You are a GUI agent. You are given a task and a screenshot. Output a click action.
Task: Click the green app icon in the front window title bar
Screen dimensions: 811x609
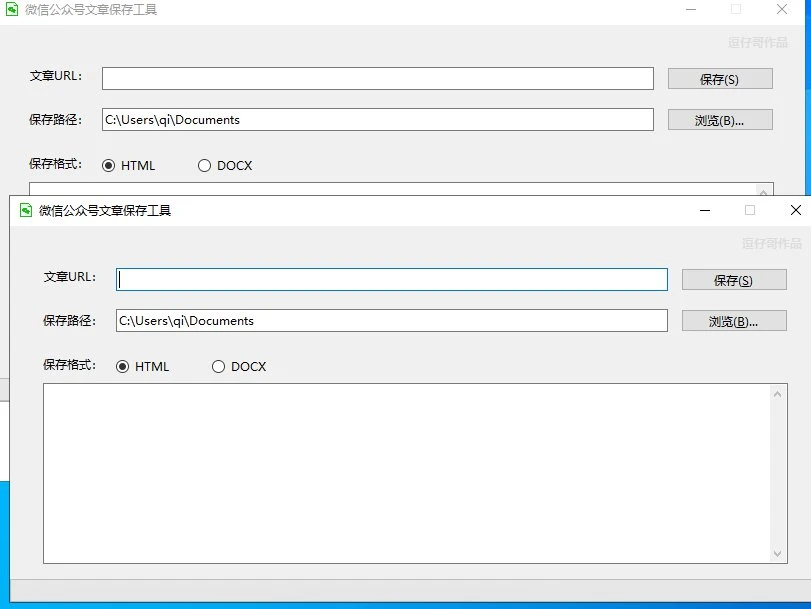26,210
